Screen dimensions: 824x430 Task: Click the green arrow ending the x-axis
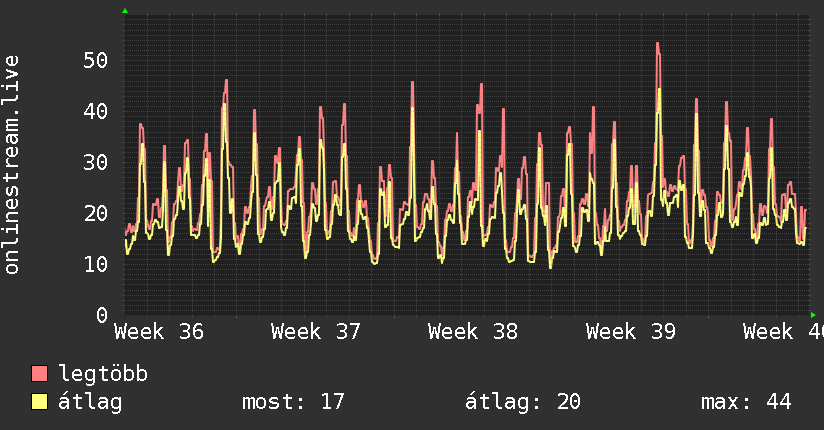coord(813,315)
